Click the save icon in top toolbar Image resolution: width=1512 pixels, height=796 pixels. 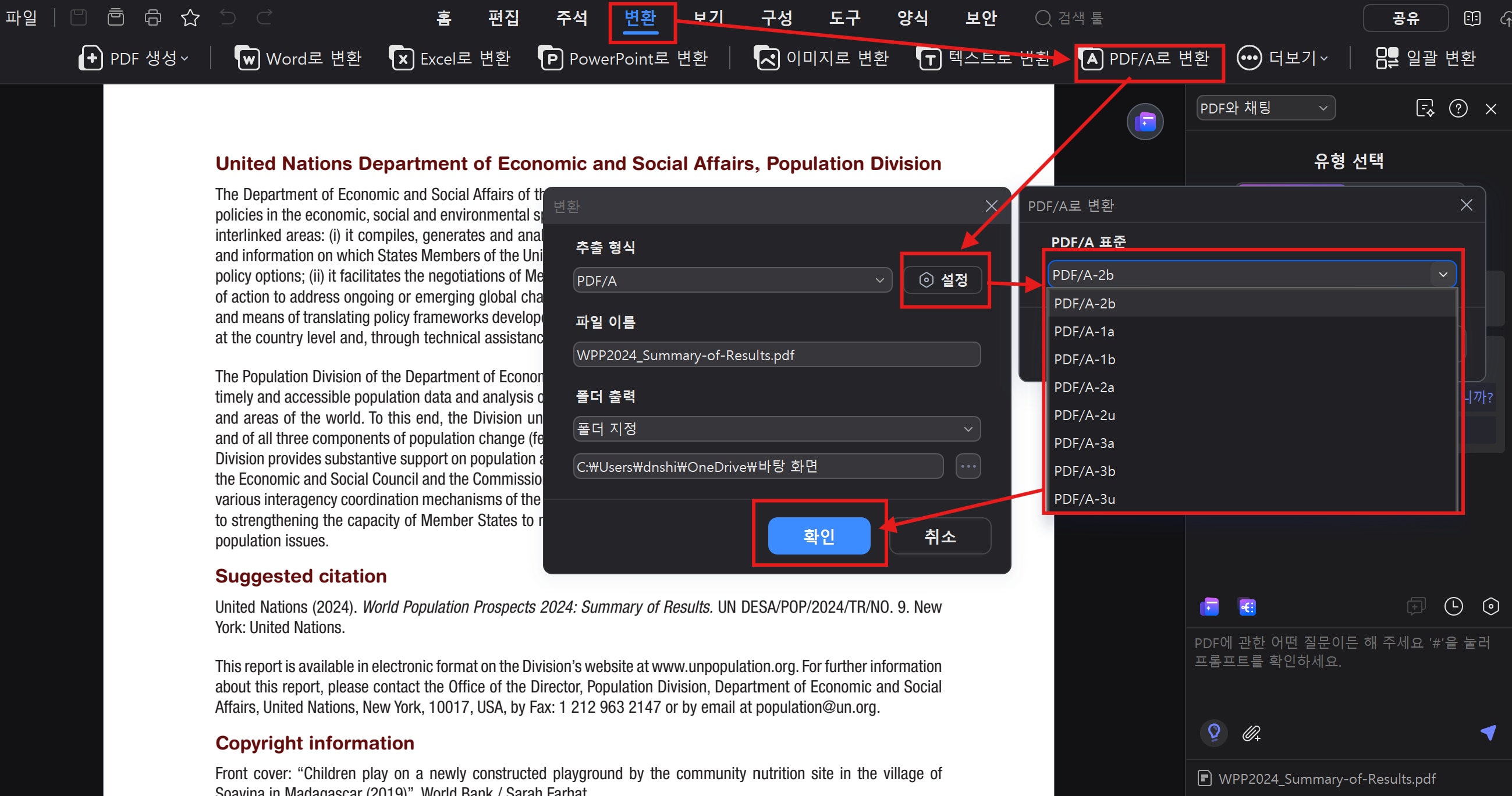coord(78,17)
